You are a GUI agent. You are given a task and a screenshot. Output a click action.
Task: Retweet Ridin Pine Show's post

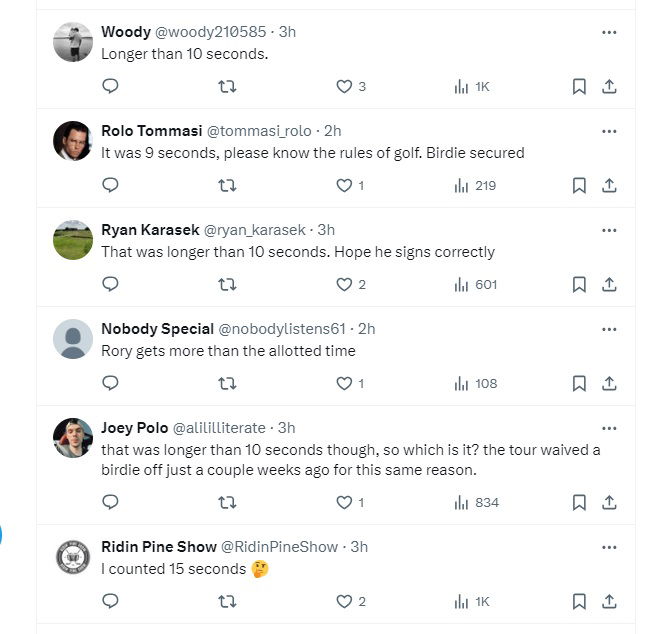tap(227, 601)
